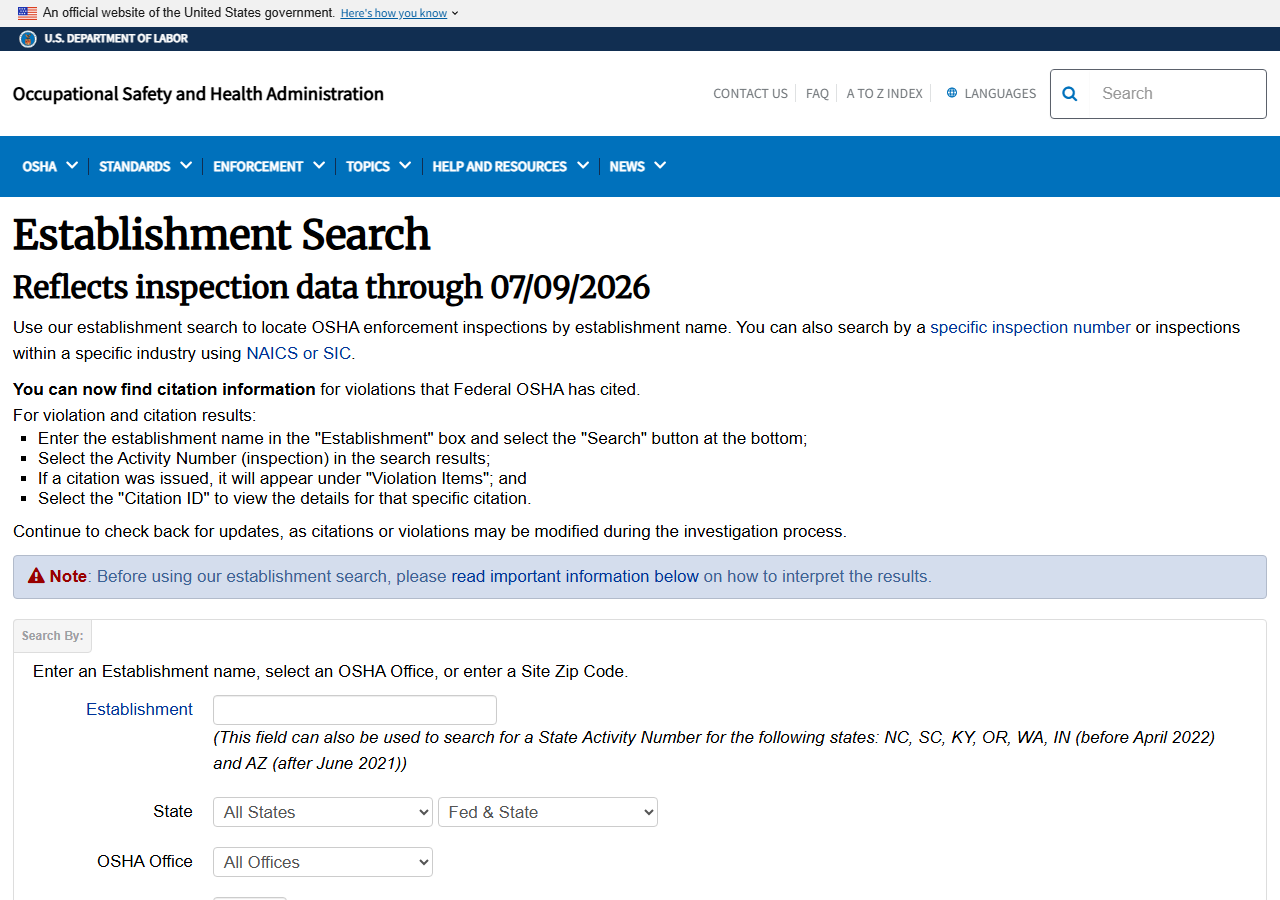Click the Establishment label link
The height and width of the screenshot is (900, 1280).
pyautogui.click(x=139, y=709)
